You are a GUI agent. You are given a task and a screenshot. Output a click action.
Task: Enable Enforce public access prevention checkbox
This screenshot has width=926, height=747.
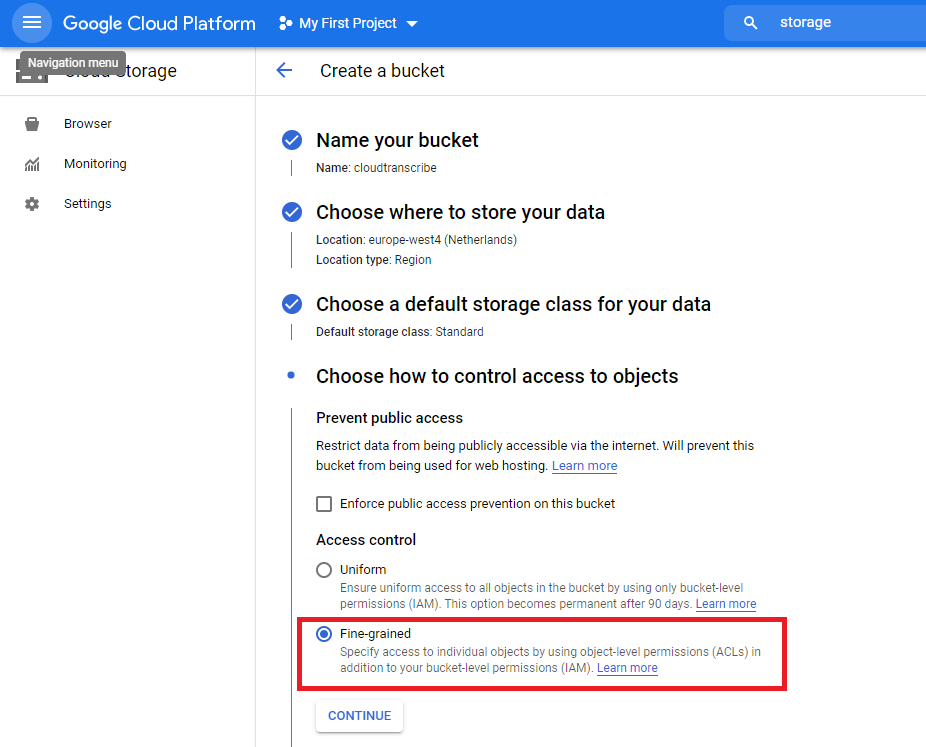pos(324,504)
